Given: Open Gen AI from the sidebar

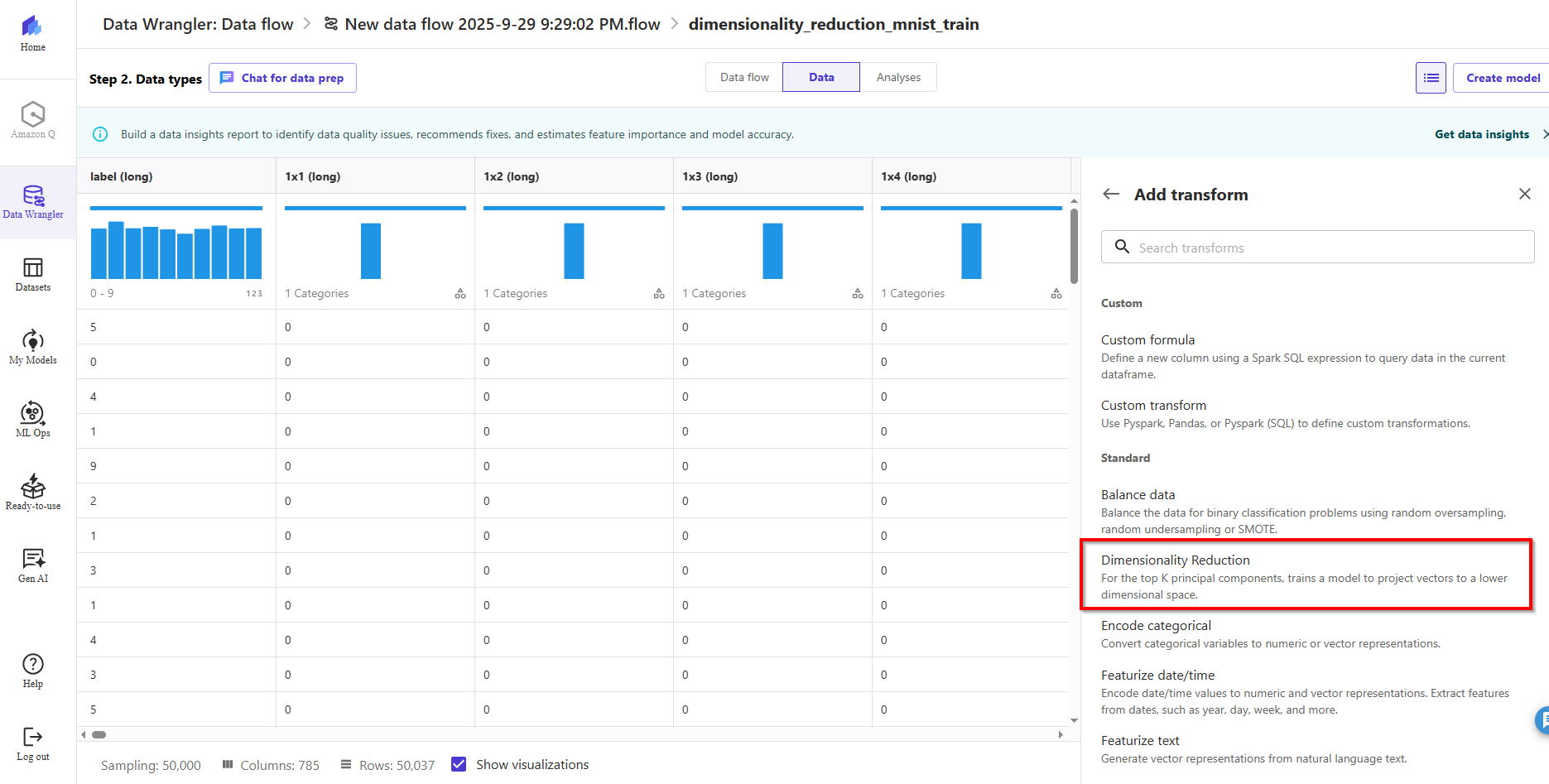Looking at the screenshot, I should coord(33,565).
